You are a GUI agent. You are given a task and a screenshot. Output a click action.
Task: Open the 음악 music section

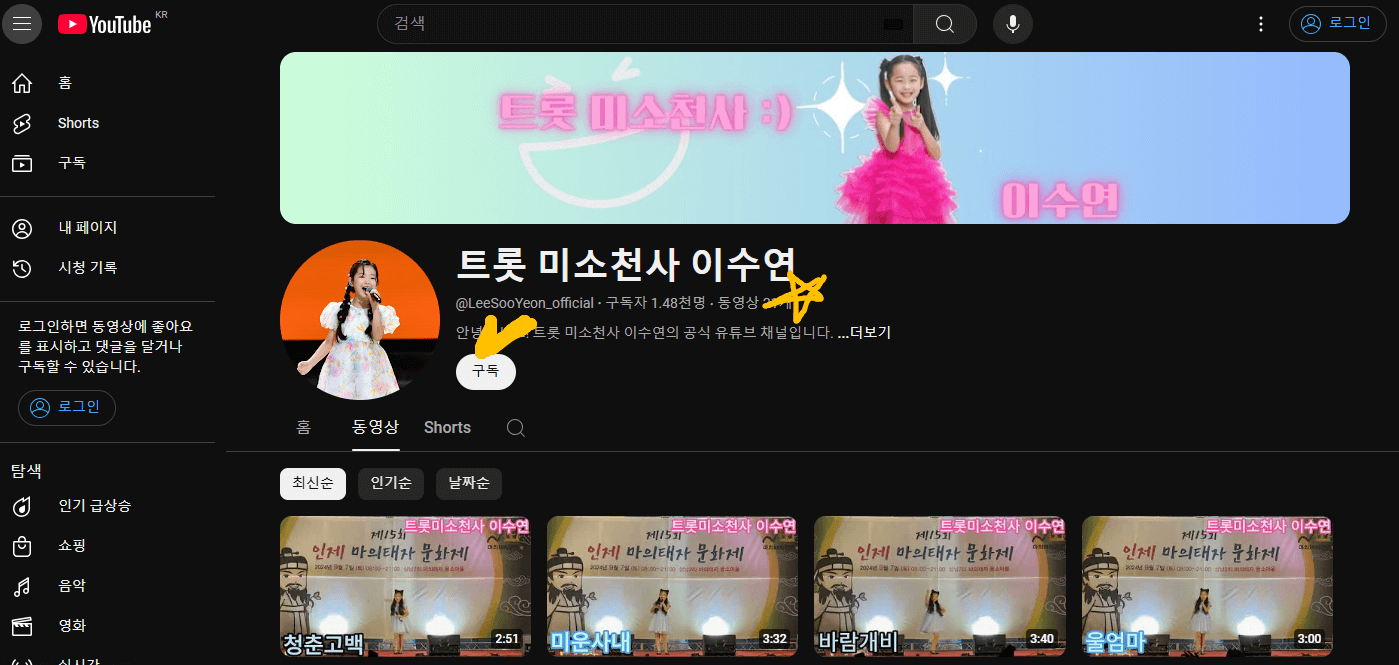pos(73,585)
